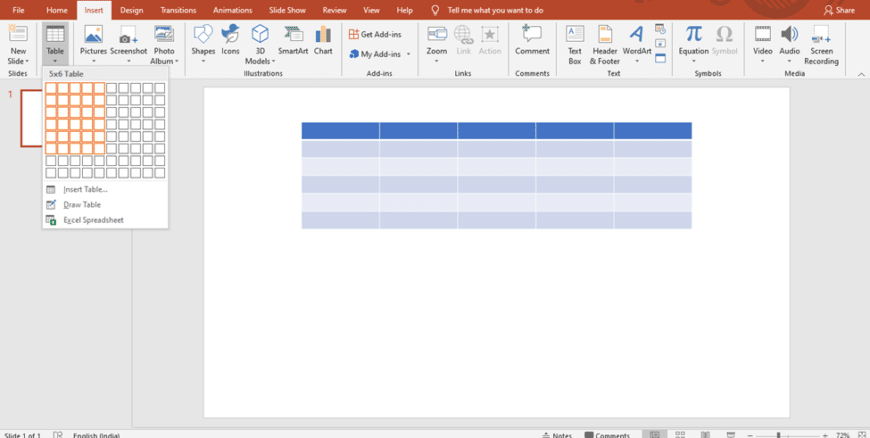Toggle the Notes pane in status bar

[x=557, y=435]
